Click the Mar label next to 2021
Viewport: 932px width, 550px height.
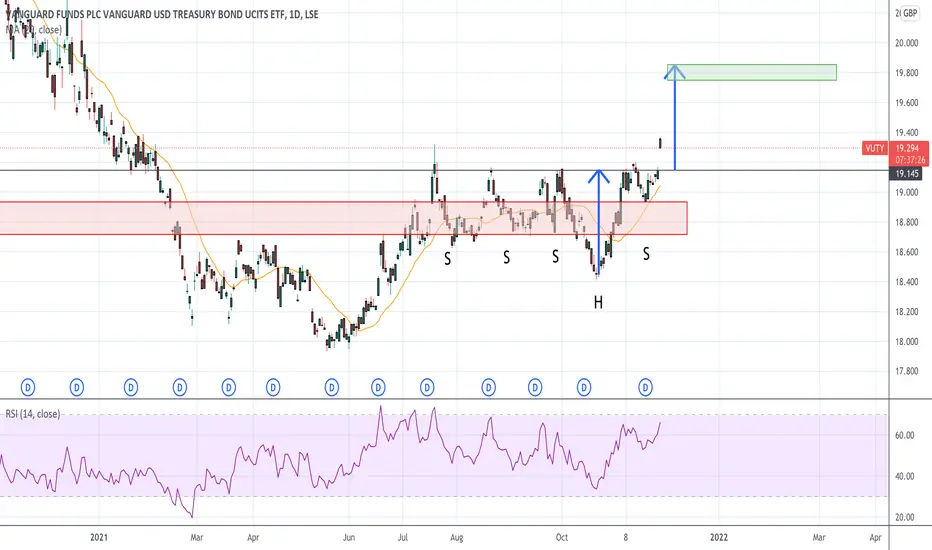[197, 538]
